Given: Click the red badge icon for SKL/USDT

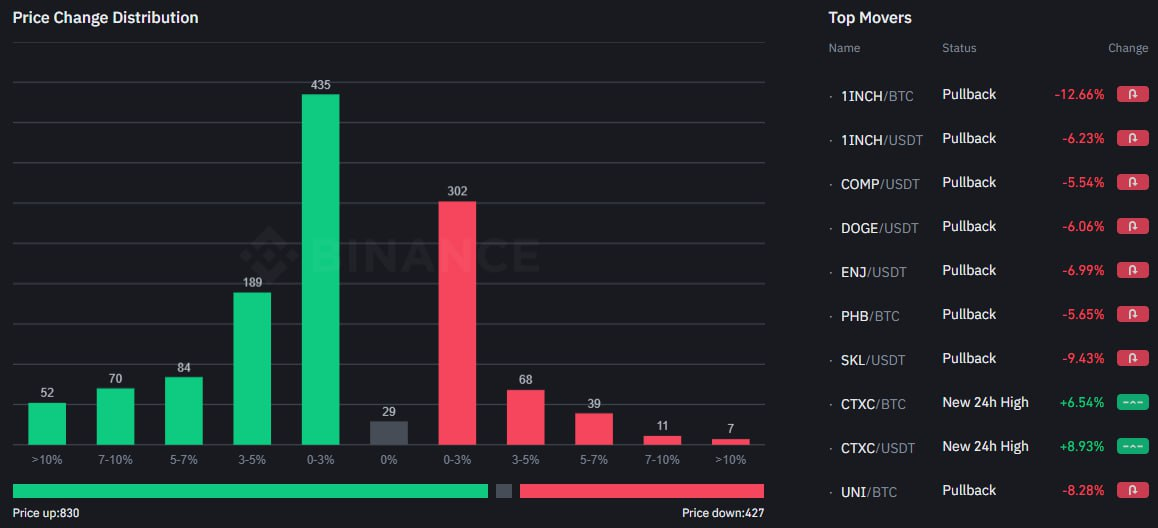Looking at the screenshot, I should pyautogui.click(x=1133, y=358).
